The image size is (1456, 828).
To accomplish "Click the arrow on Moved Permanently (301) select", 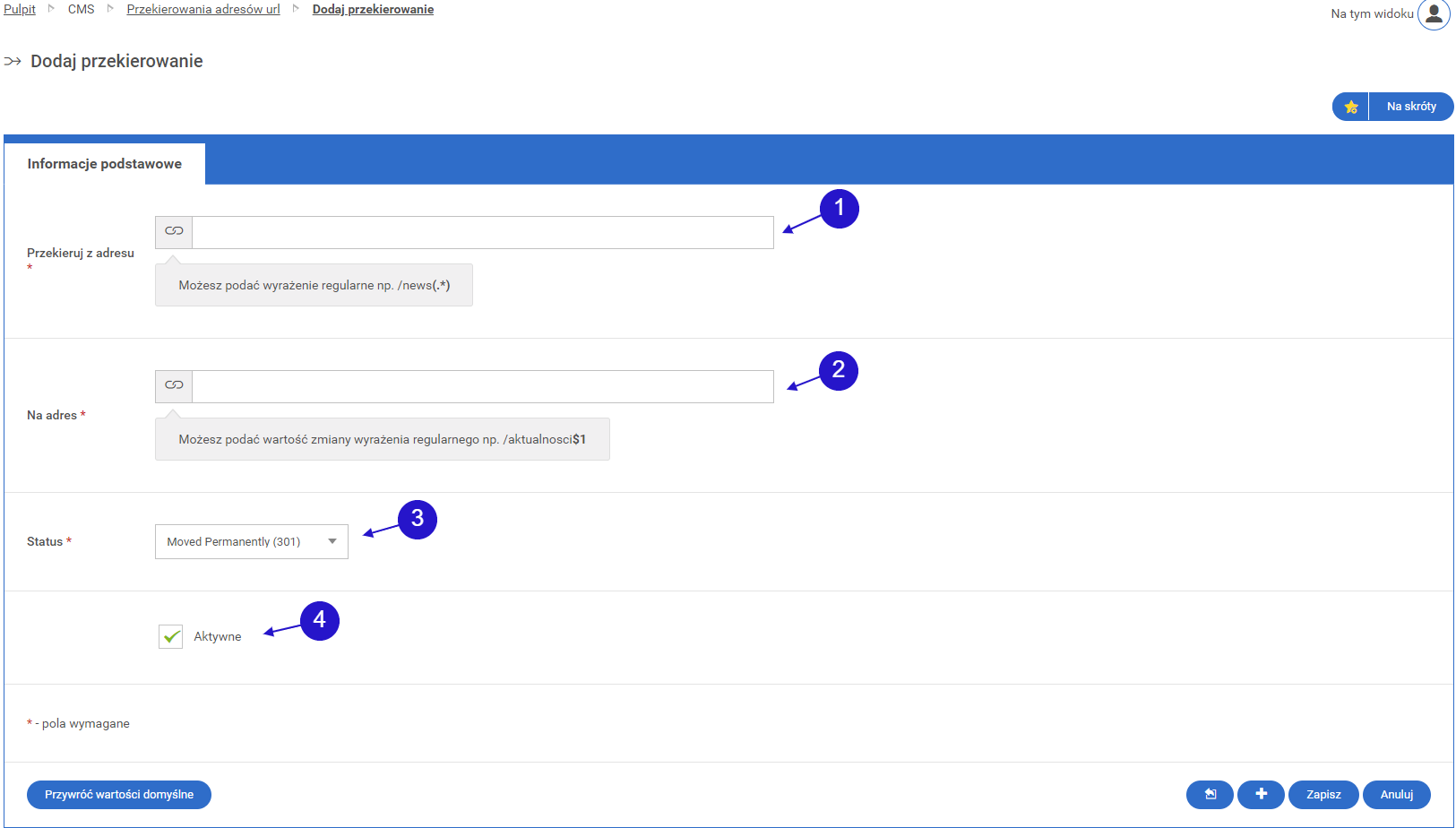I will pos(332,542).
